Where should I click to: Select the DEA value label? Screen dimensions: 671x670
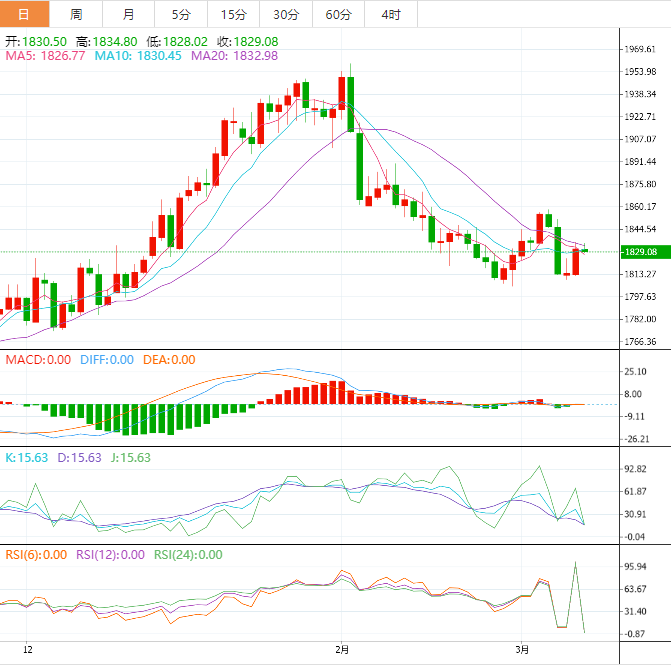click(x=168, y=360)
